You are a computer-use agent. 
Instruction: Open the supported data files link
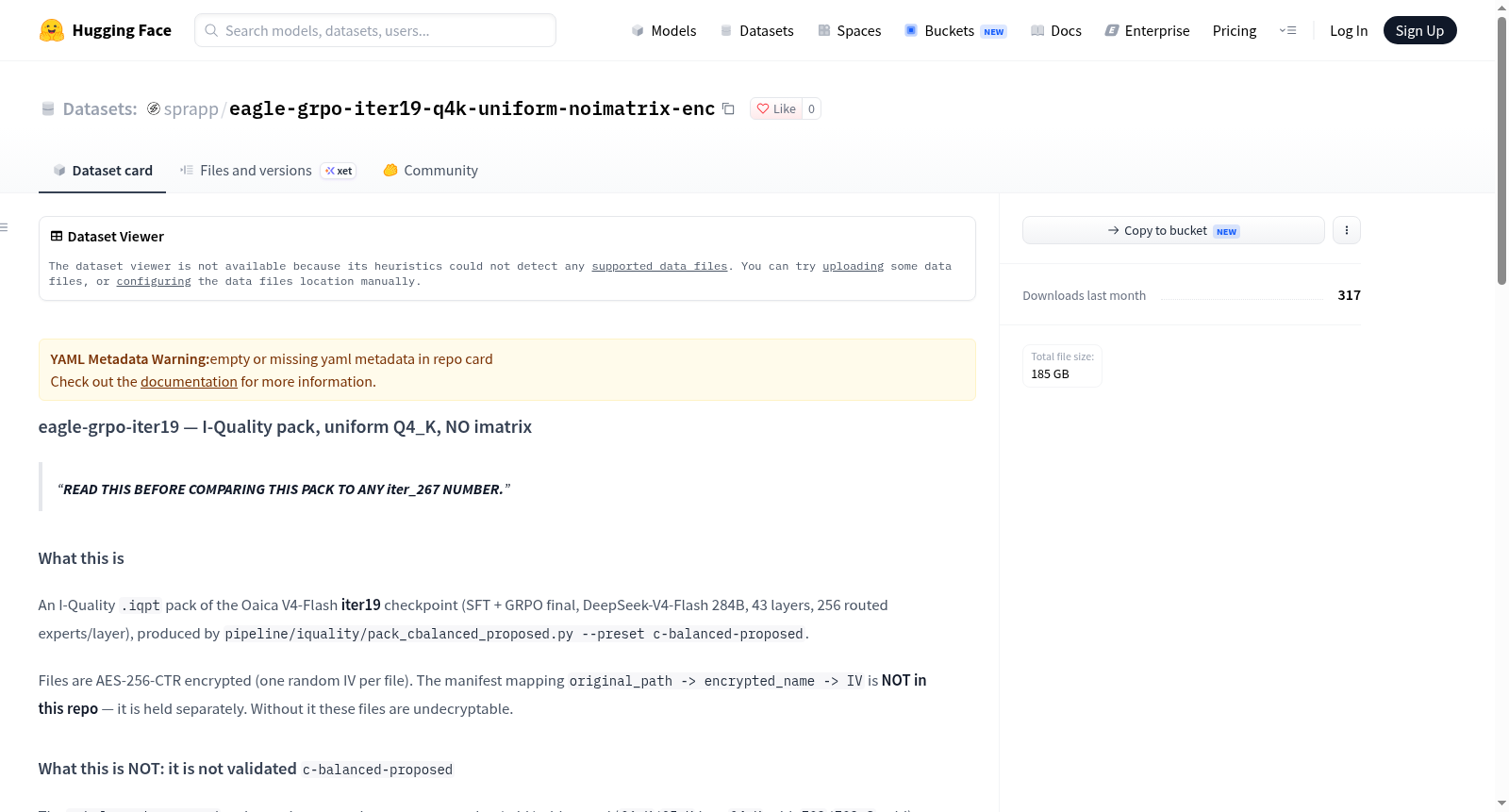pos(659,266)
